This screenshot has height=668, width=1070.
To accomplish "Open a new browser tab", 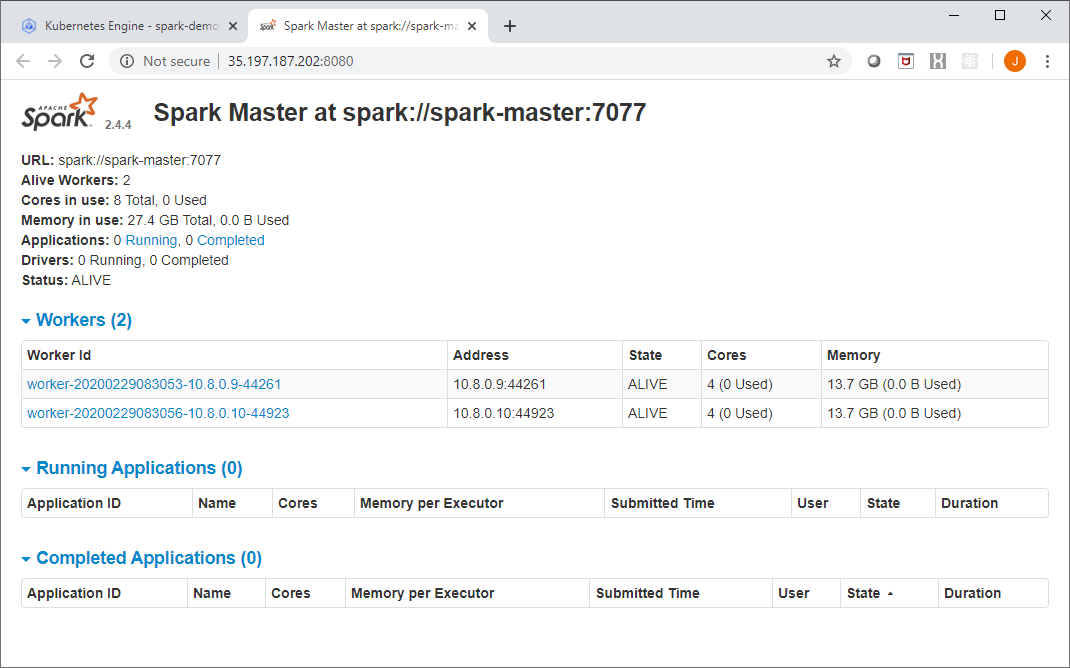I will pyautogui.click(x=510, y=26).
